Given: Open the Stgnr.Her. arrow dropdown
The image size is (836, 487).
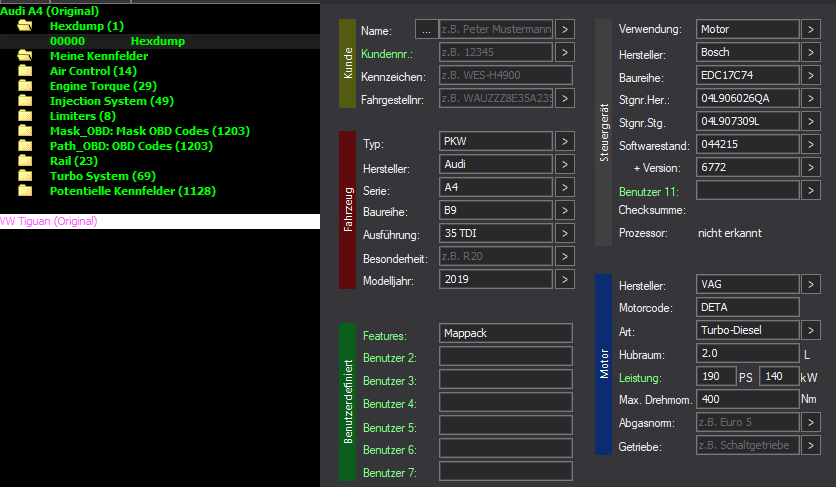Looking at the screenshot, I should (810, 98).
